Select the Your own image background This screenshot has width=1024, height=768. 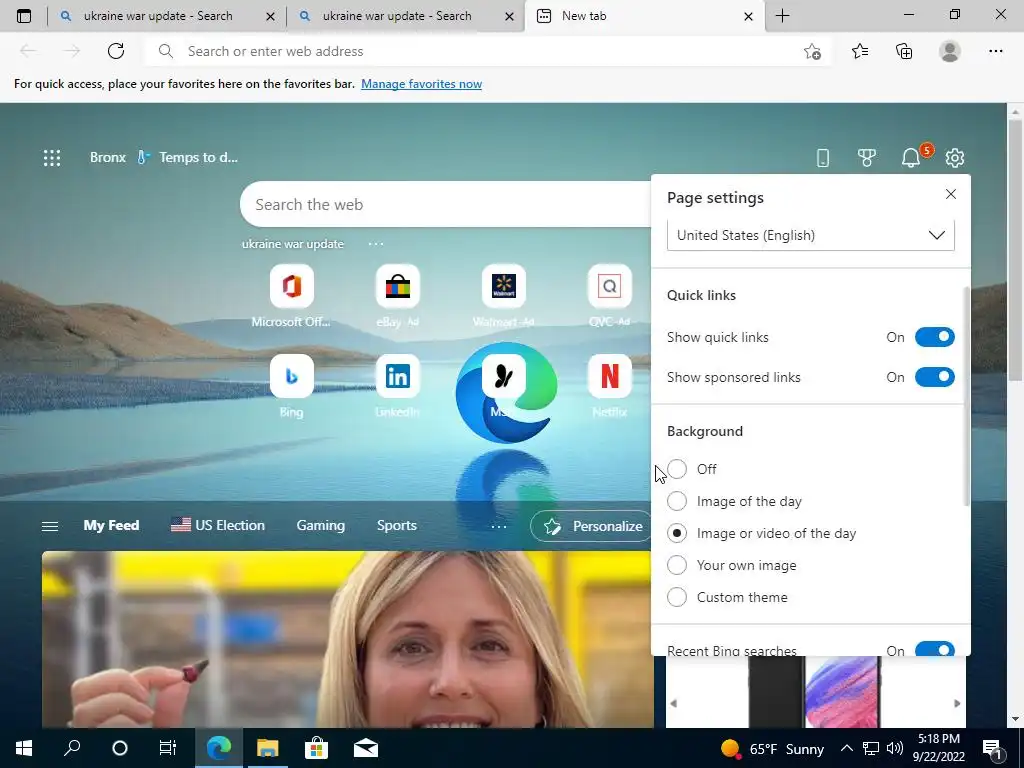677,565
